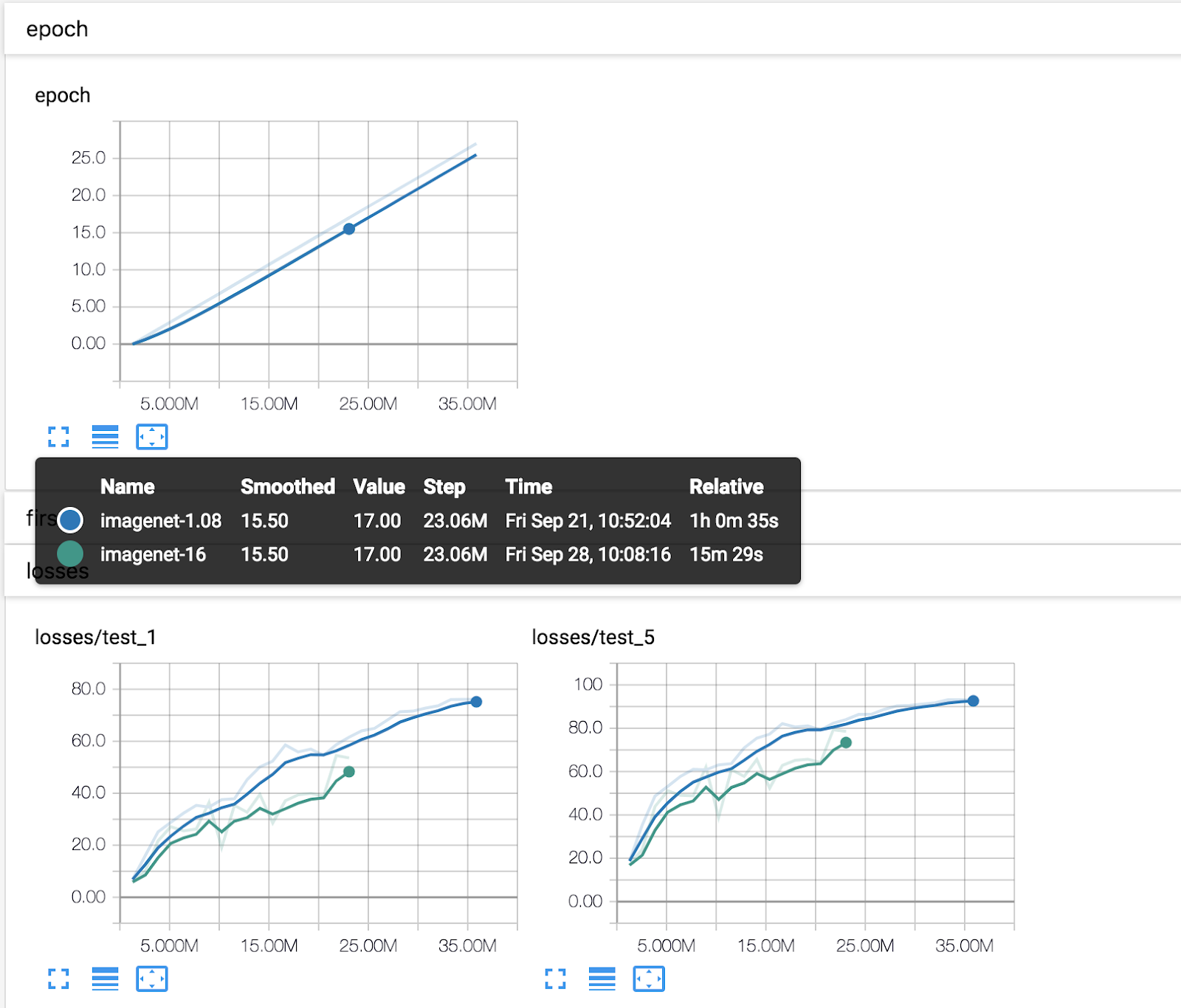Screen dimensions: 1181x1008
Task: Click the green imagenet-16 color circle in tooltip
Action: pos(70,554)
